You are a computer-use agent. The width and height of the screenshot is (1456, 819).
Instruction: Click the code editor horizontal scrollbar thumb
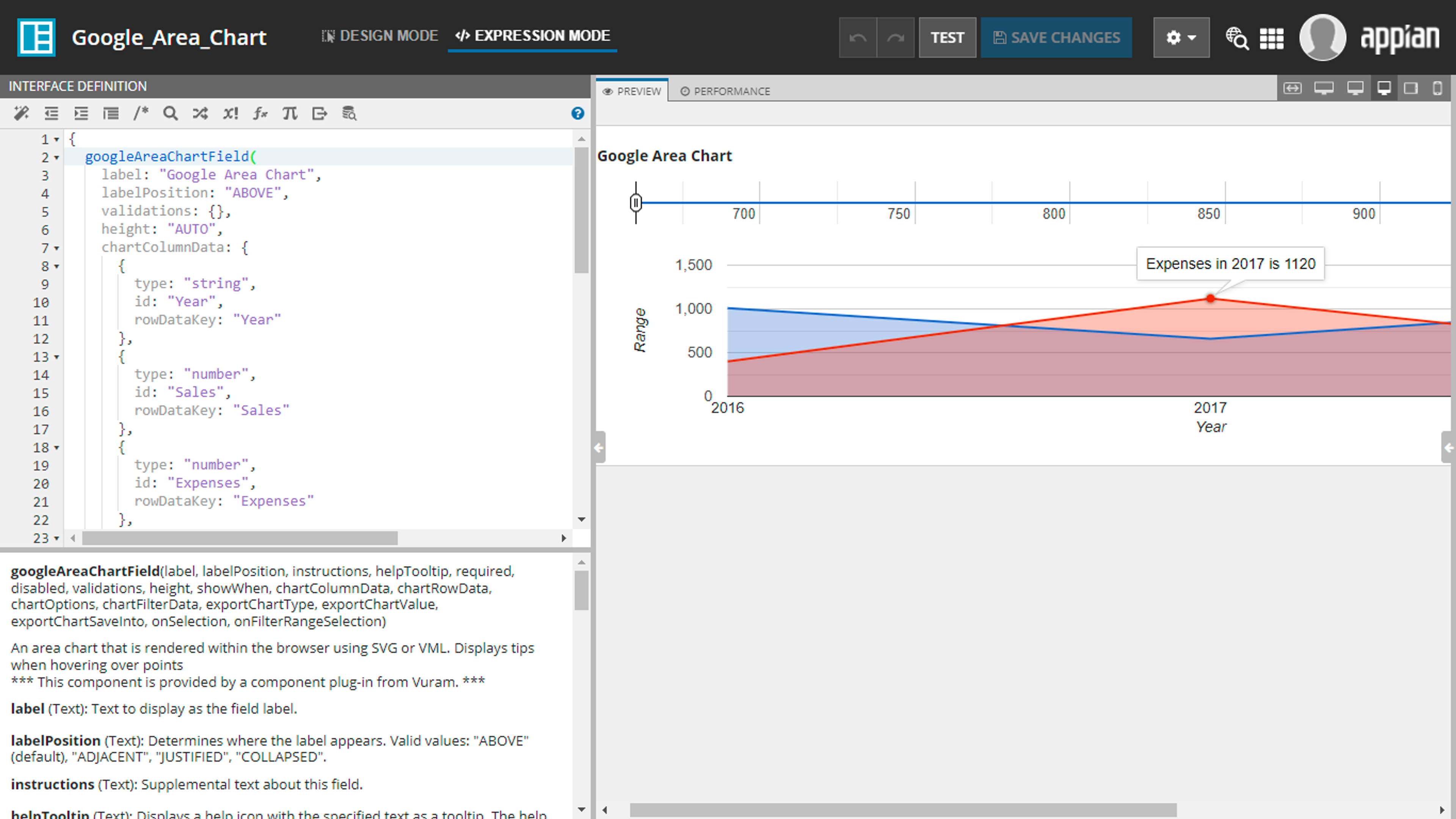[240, 538]
